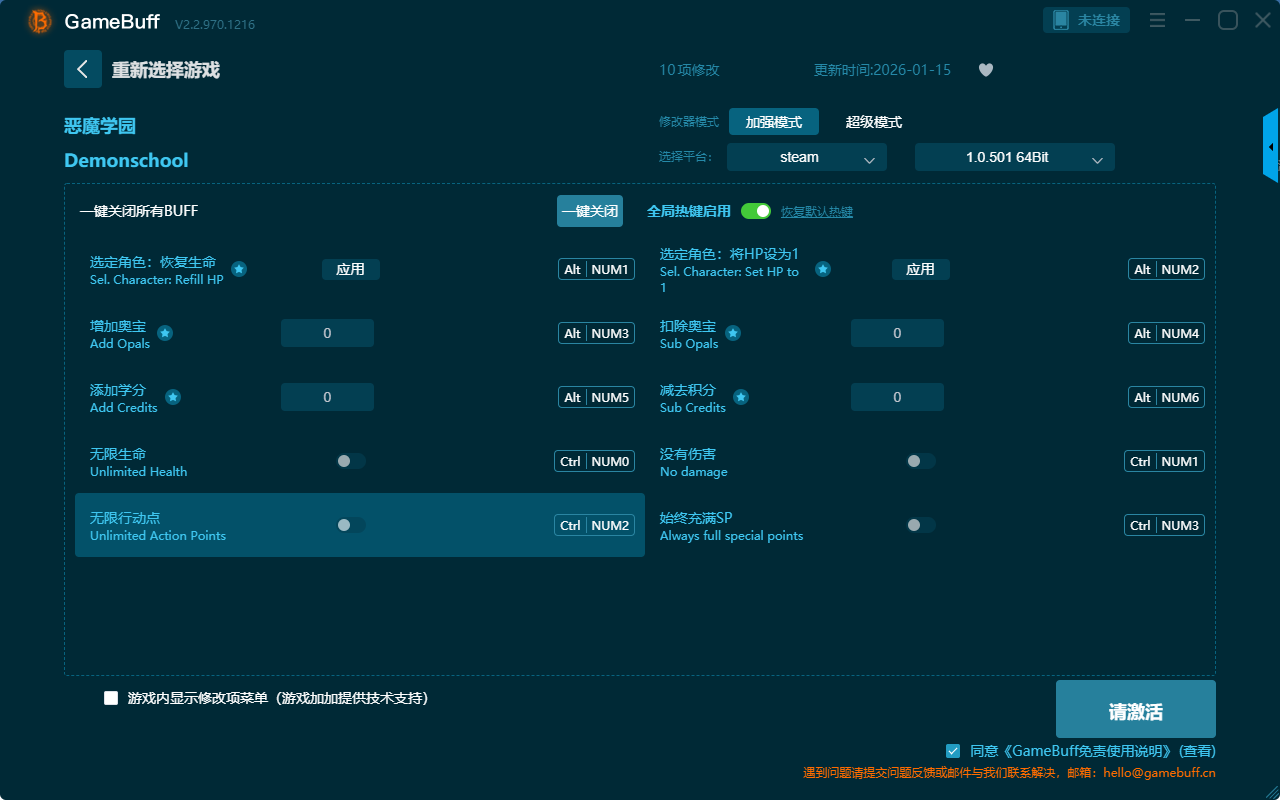Screen dimensions: 1280x800
Task: Turn on the No damage switch
Action: [x=920, y=461]
